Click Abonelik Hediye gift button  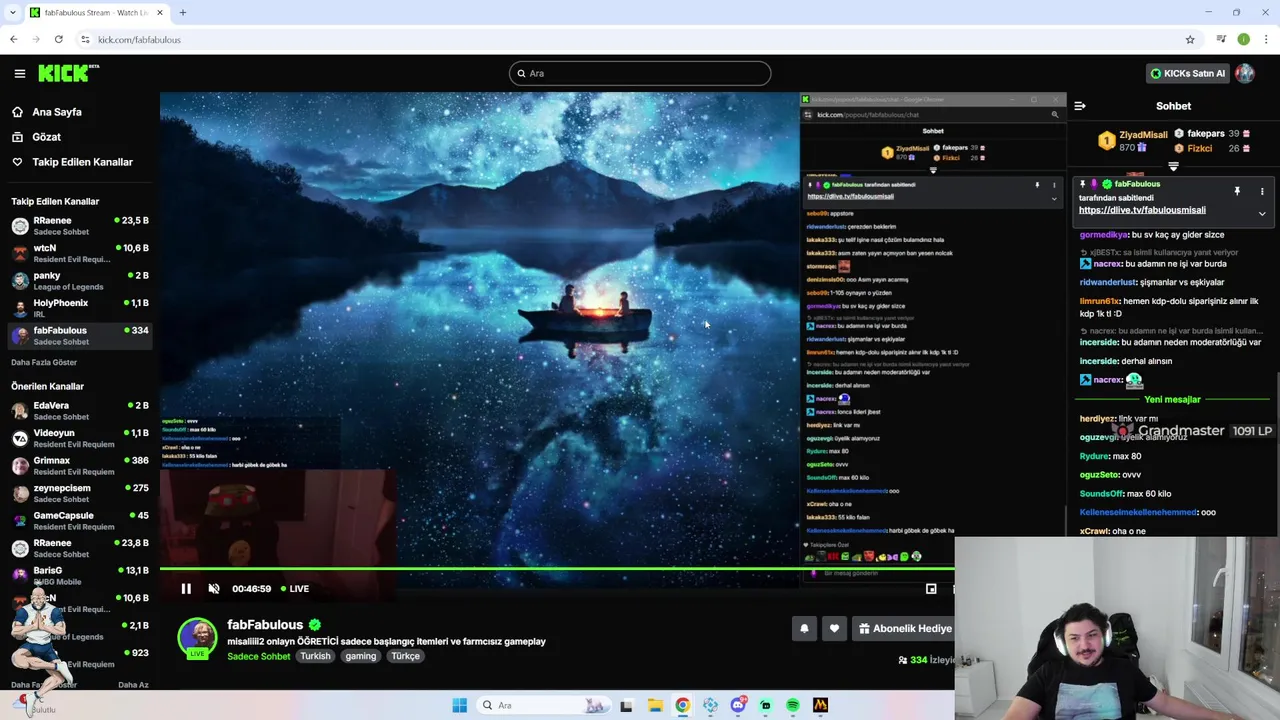click(x=905, y=629)
